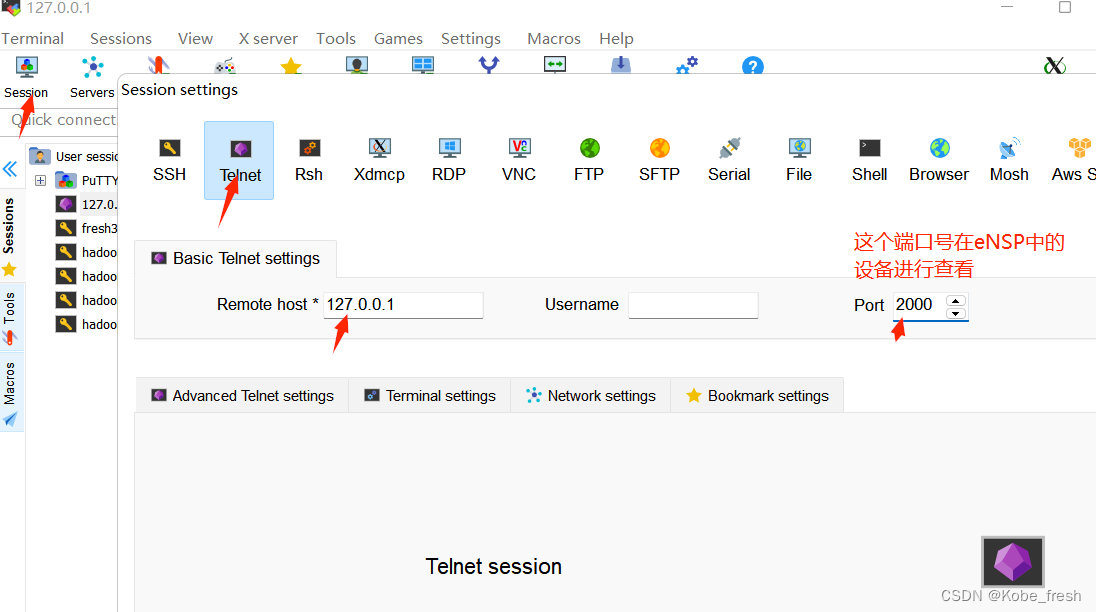Open the View menu

(x=195, y=38)
